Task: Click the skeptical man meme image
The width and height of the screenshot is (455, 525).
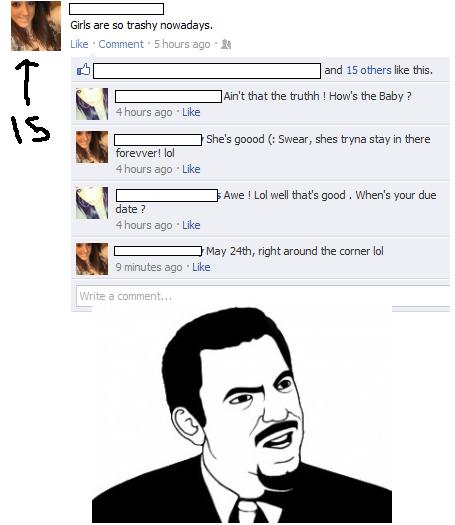Action: [x=242, y=415]
